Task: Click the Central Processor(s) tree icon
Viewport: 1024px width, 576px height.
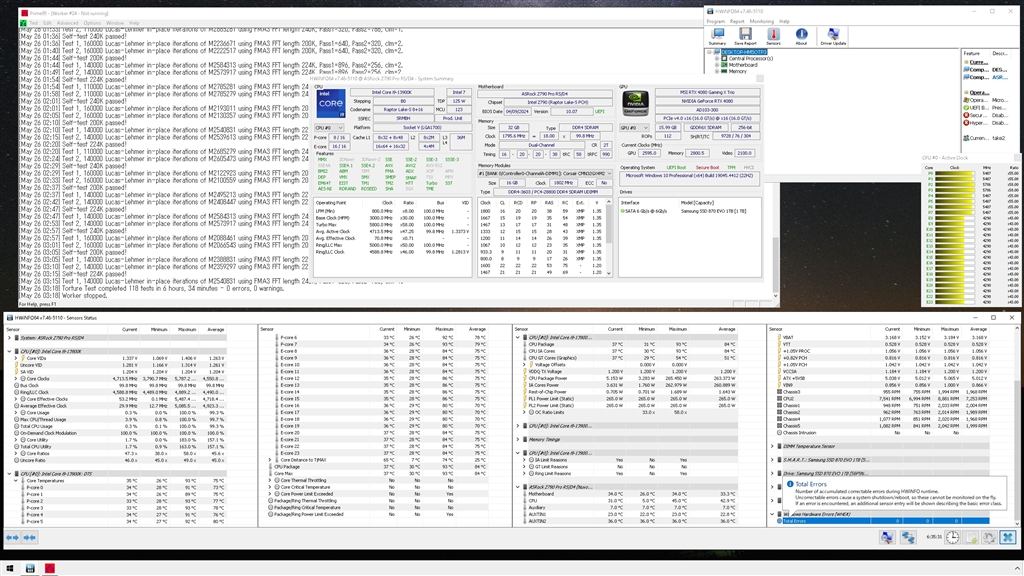Action: point(724,58)
